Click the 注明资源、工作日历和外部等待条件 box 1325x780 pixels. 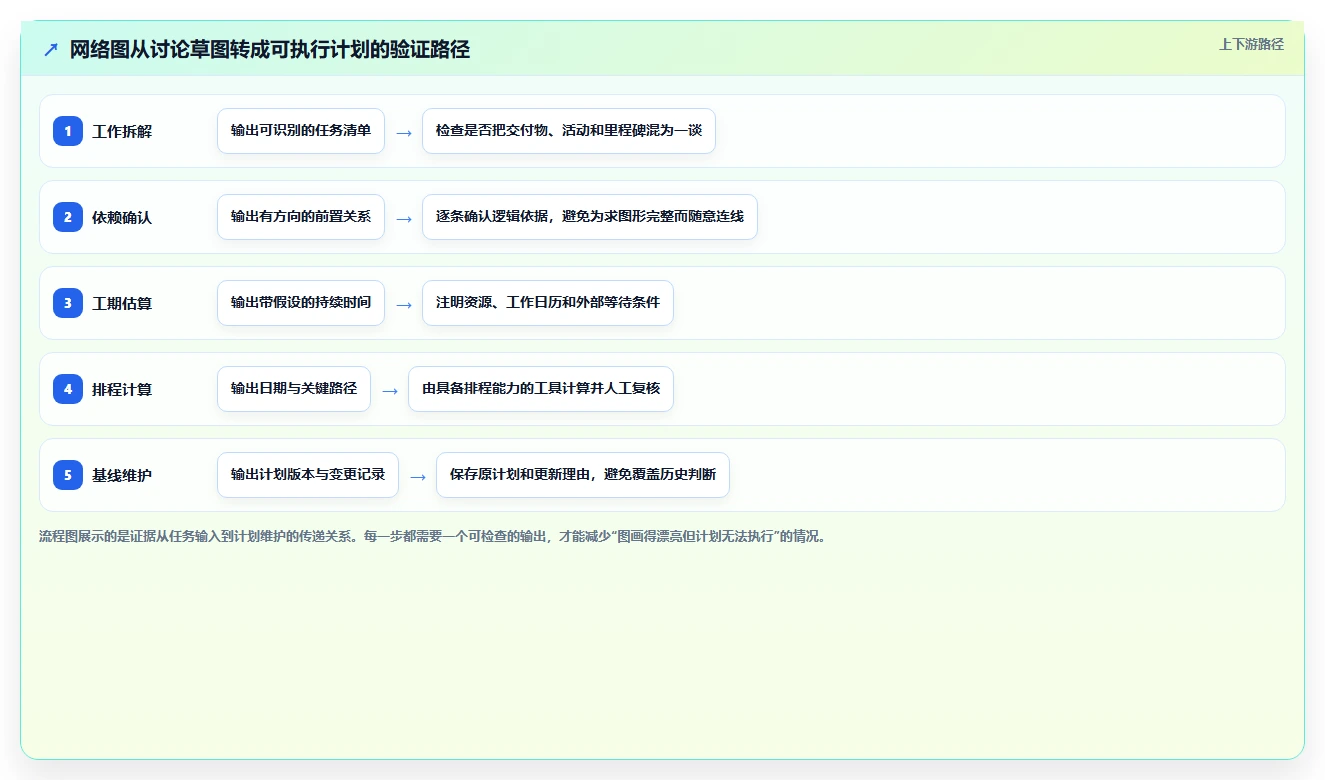pos(548,303)
